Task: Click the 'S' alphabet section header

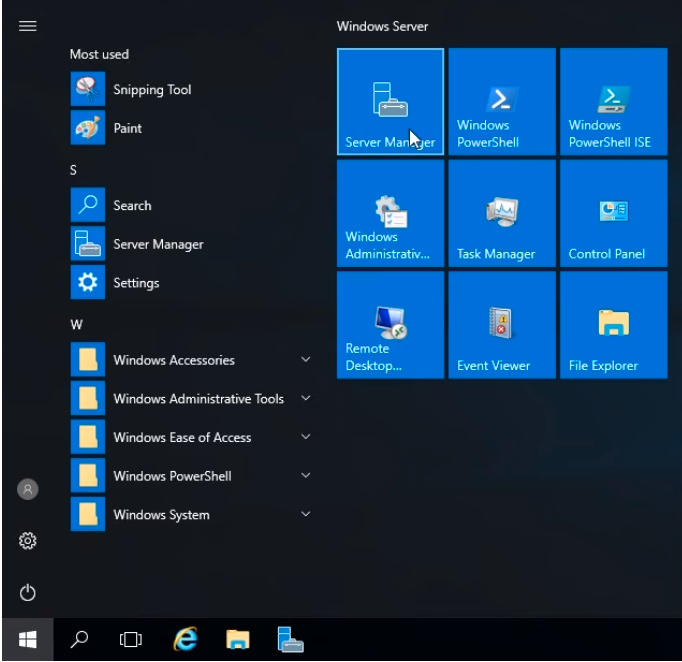Action: pos(73,170)
